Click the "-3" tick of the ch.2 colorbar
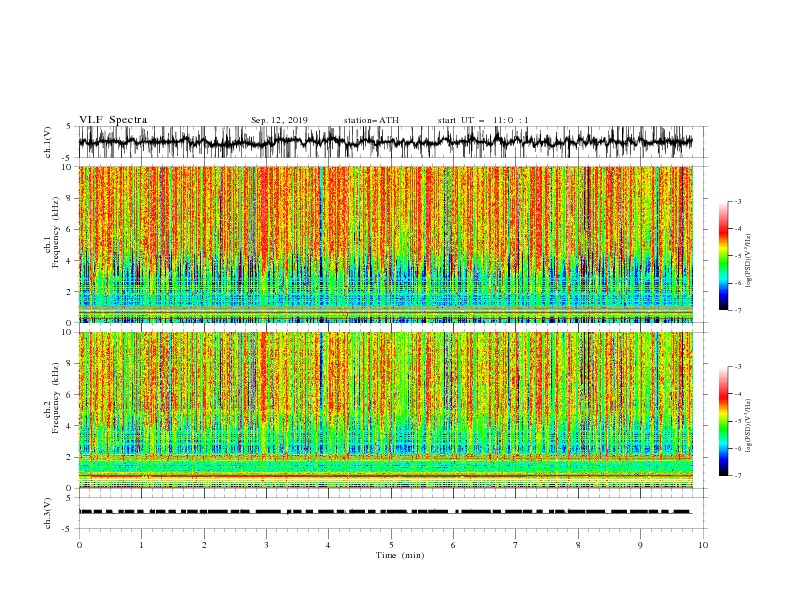The width and height of the screenshot is (792, 612). pyautogui.click(x=737, y=367)
